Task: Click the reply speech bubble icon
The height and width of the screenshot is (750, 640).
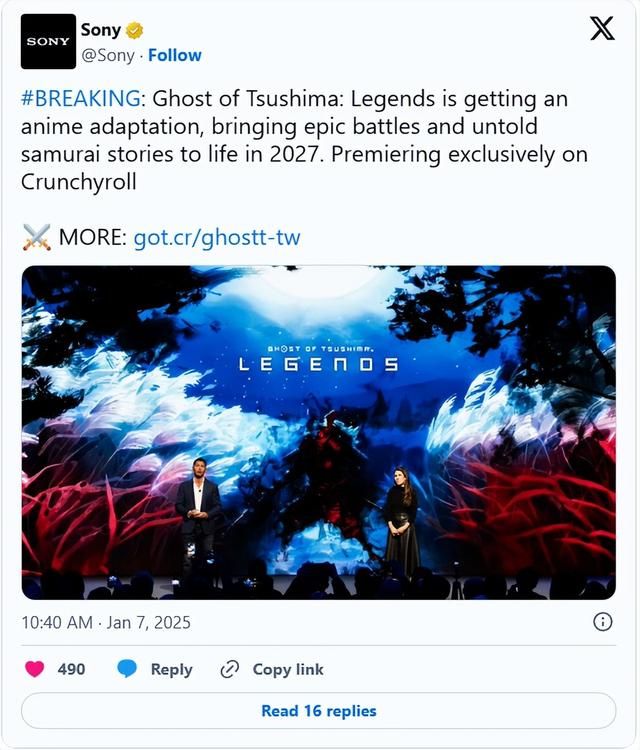Action: pyautogui.click(x=127, y=669)
